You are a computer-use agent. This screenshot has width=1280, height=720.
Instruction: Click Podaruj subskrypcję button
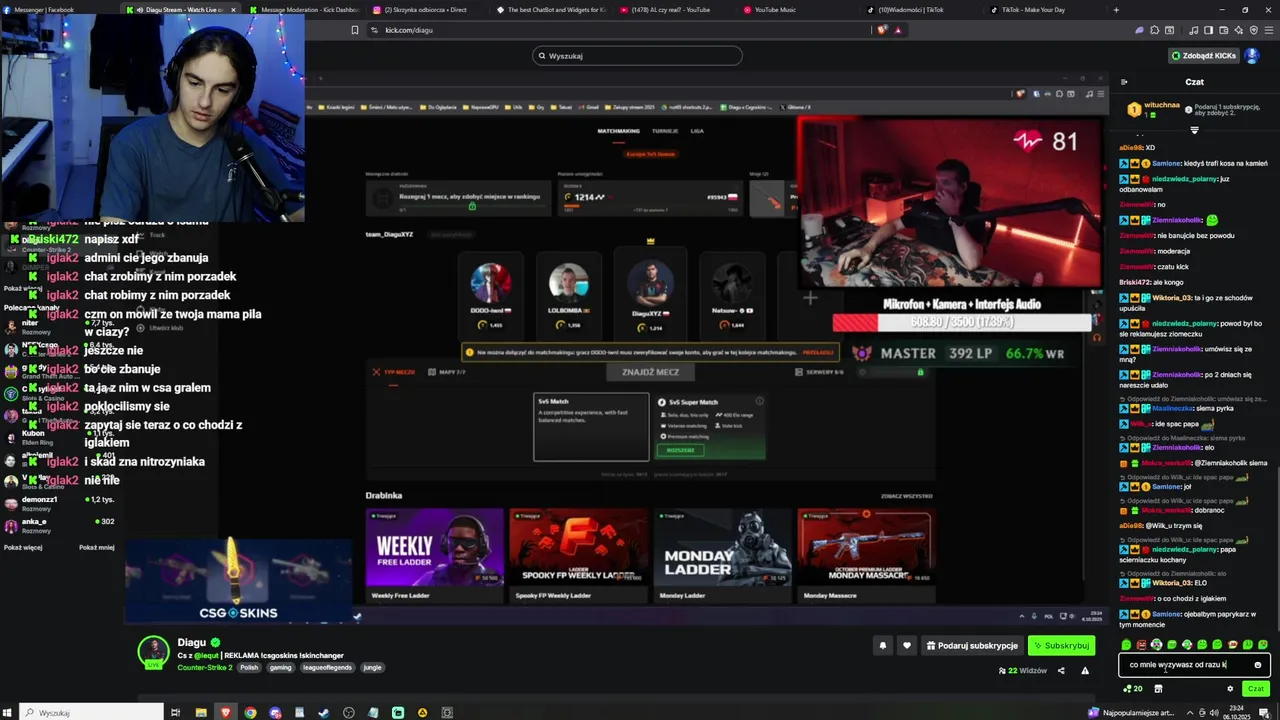(972, 646)
